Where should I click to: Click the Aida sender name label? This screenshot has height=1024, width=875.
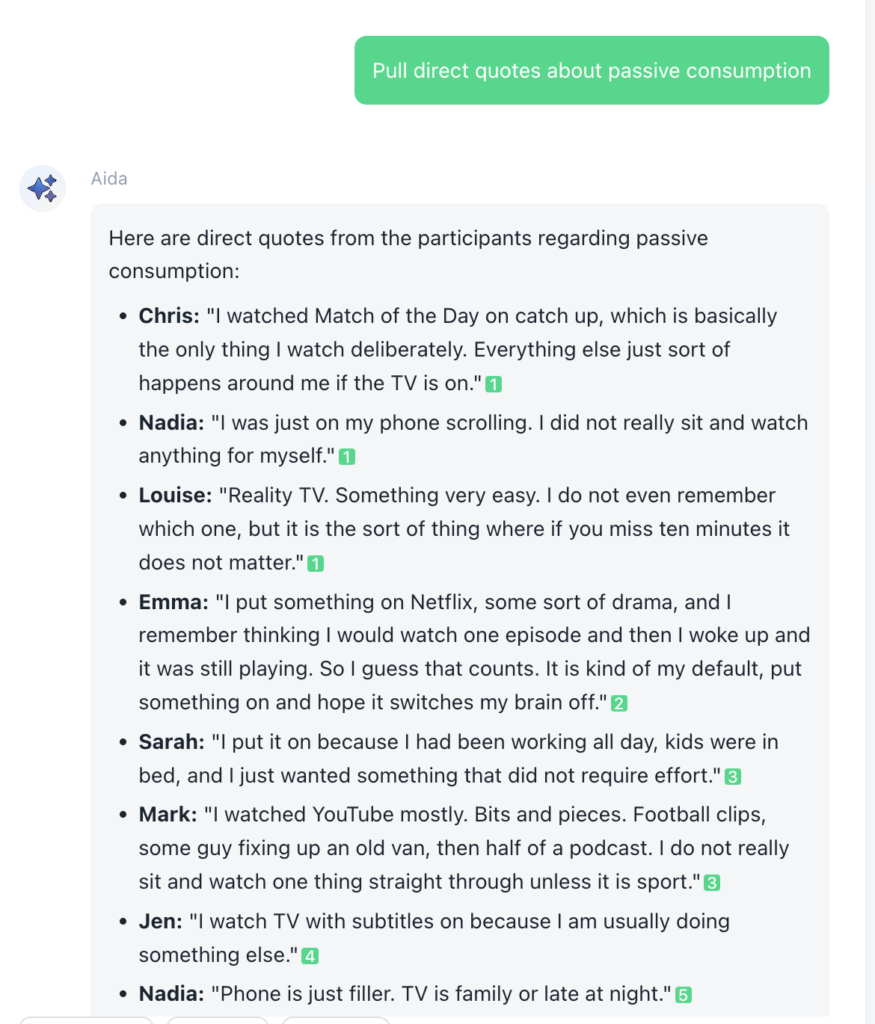pos(109,179)
